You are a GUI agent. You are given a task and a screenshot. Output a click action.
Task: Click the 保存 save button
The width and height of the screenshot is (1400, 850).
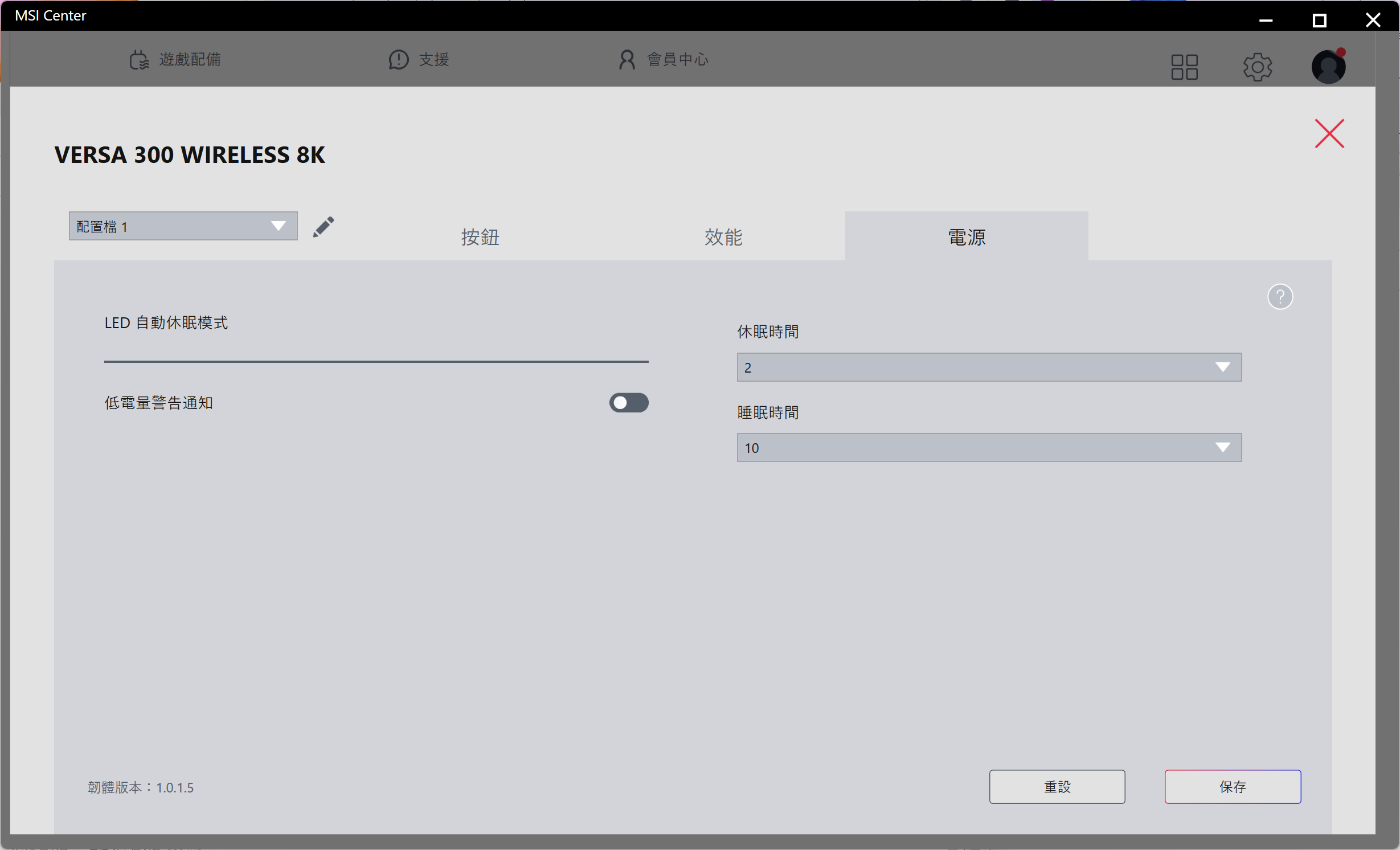point(1233,787)
